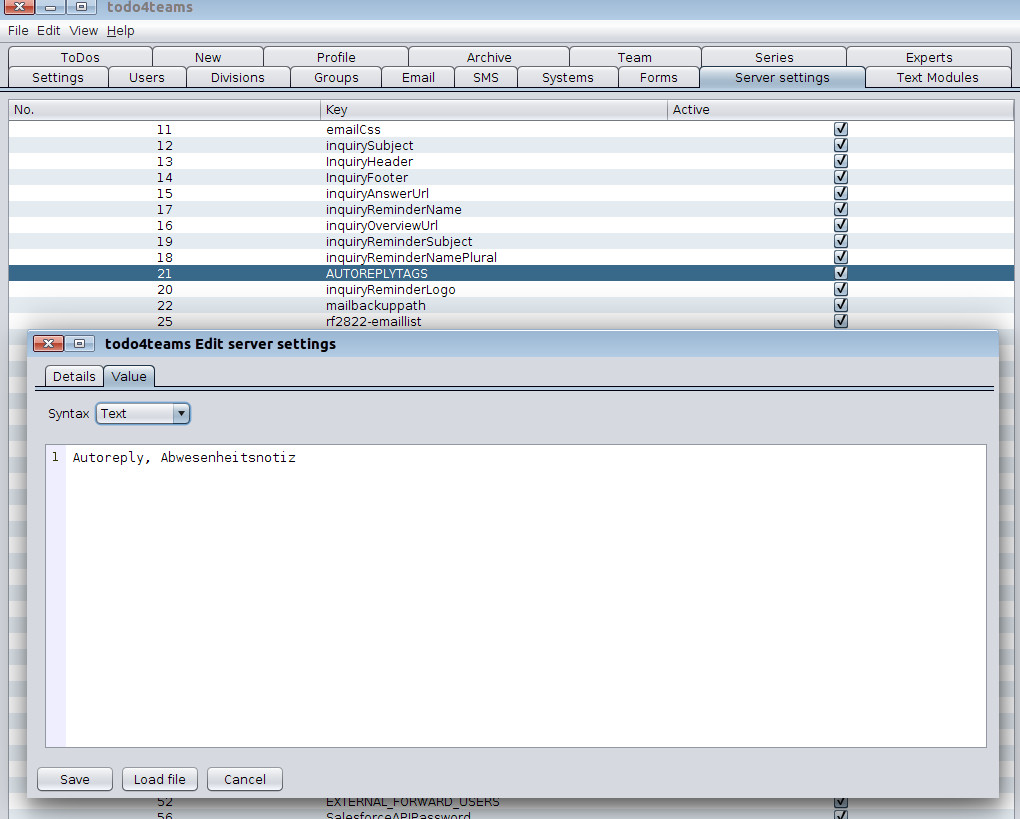This screenshot has height=819, width=1020.
Task: Select the mailbackuppath key
Action: [375, 305]
